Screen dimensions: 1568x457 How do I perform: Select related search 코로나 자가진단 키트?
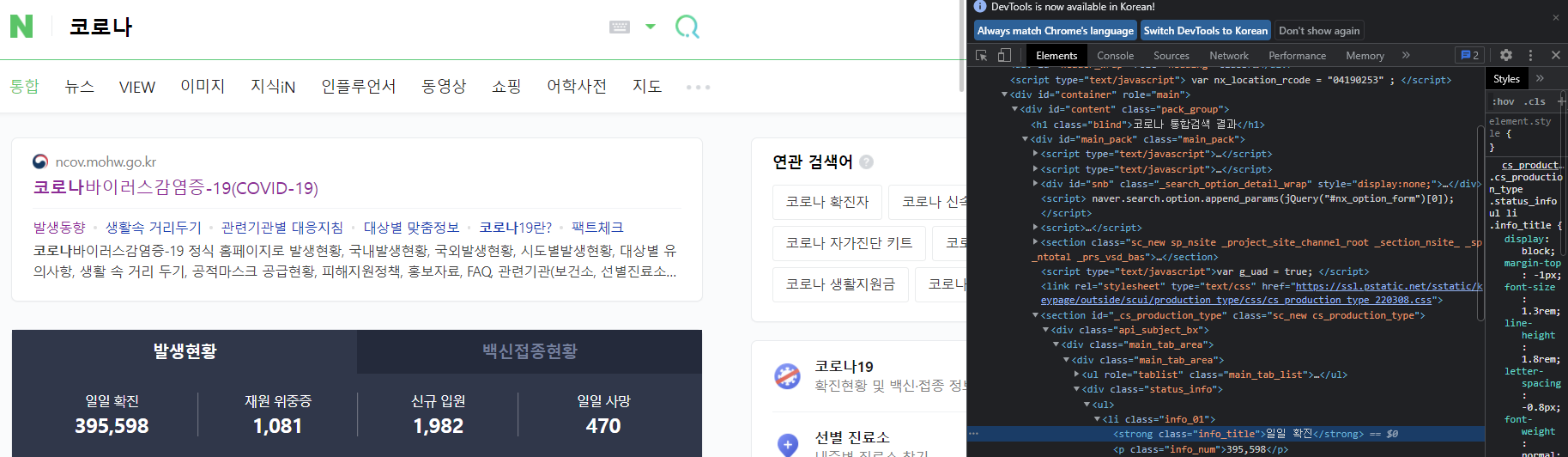coord(849,242)
